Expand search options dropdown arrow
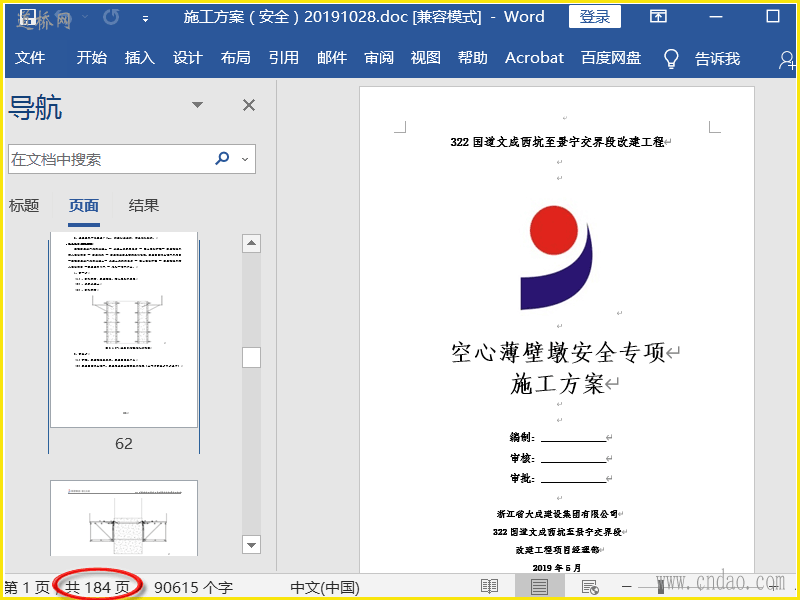This screenshot has height=600, width=800. point(245,159)
